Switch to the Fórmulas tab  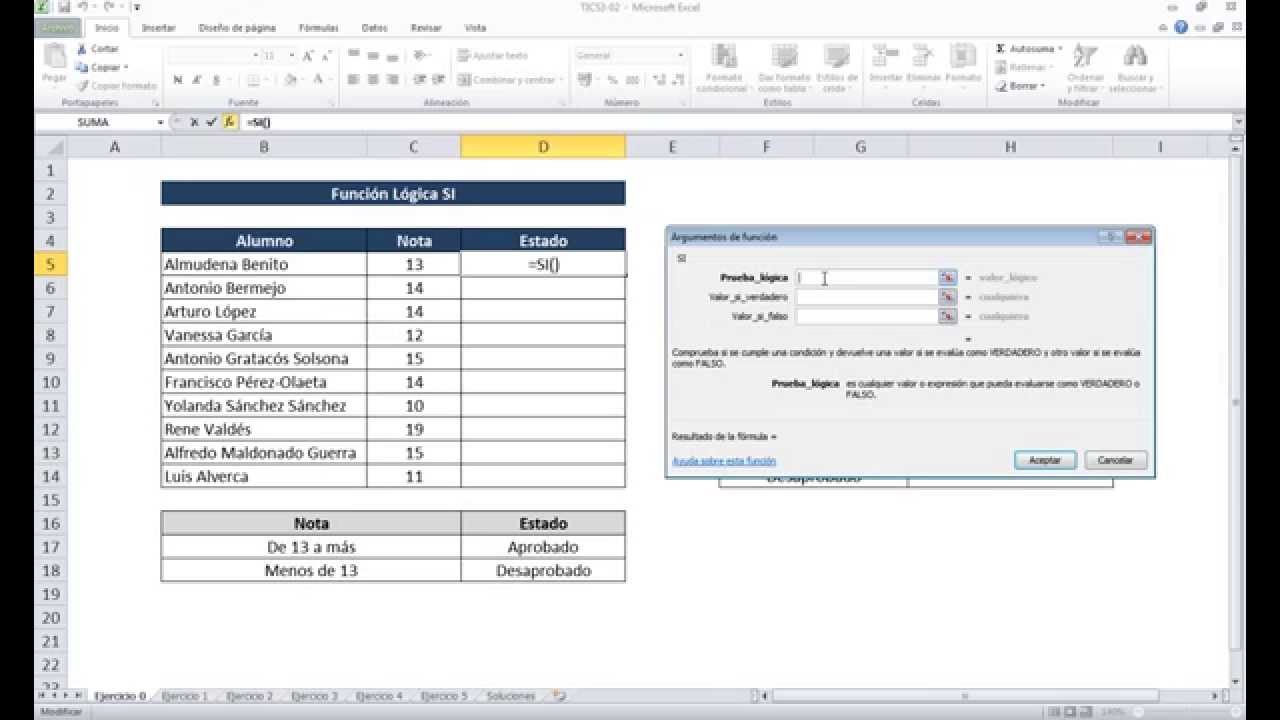318,28
